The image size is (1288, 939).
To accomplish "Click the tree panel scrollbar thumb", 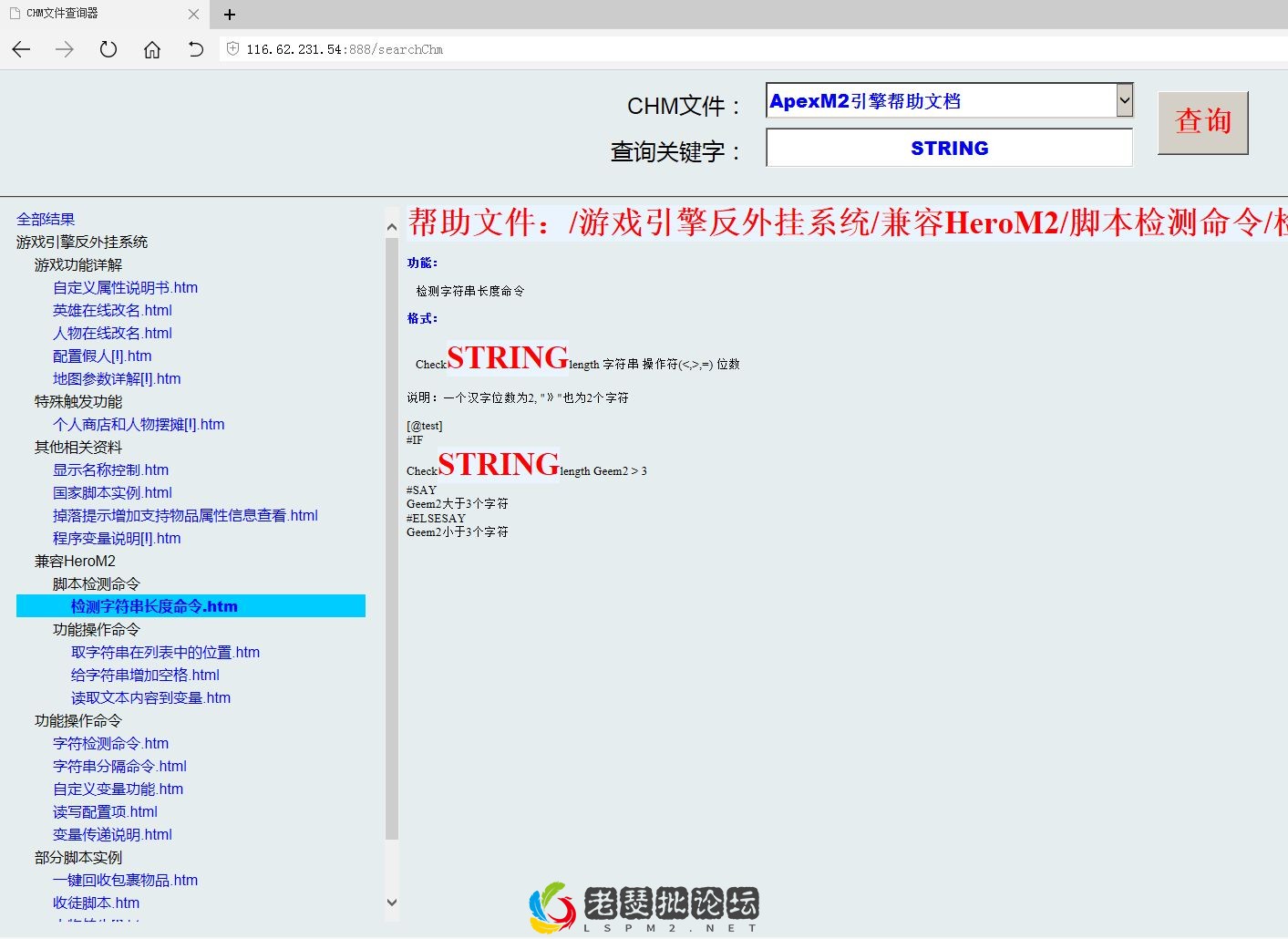I will (392, 538).
